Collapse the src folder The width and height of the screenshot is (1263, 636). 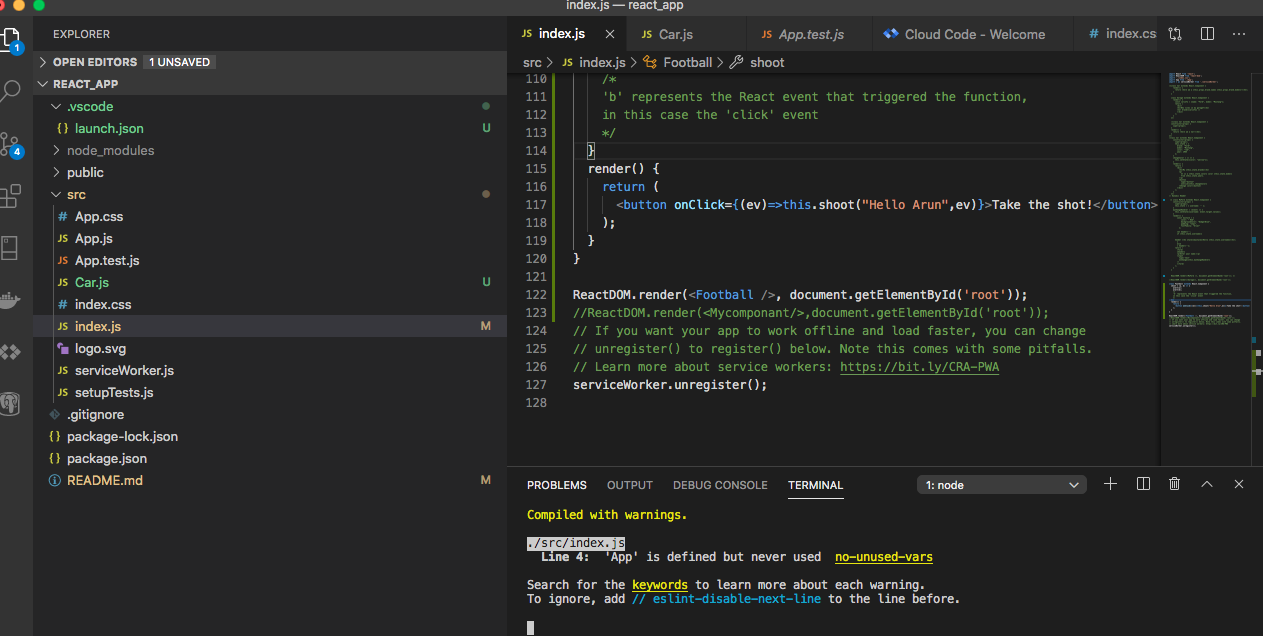pyautogui.click(x=76, y=194)
